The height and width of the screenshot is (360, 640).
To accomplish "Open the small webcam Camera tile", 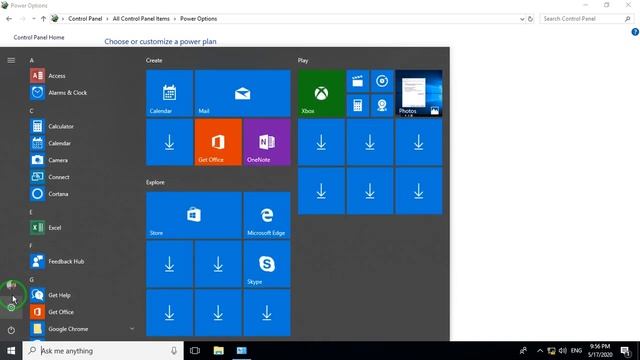I will (x=382, y=105).
